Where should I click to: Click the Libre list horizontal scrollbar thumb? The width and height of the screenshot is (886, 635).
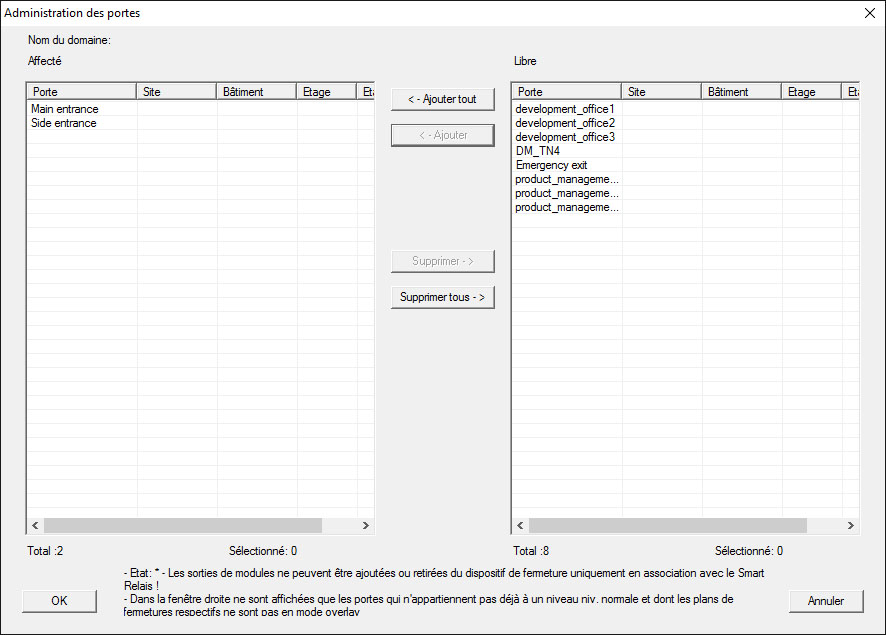click(x=667, y=526)
